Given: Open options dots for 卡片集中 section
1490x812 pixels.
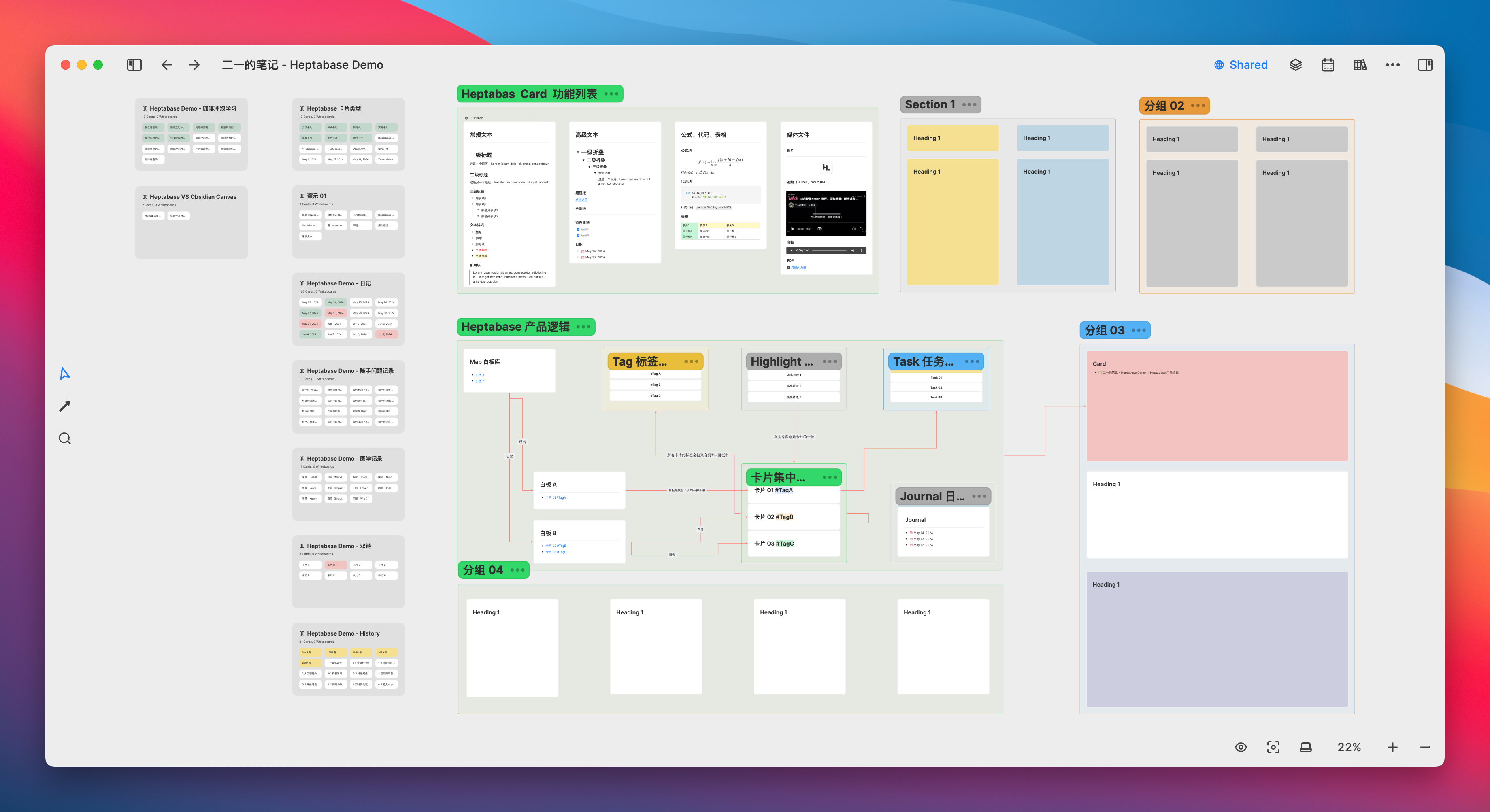Looking at the screenshot, I should tap(830, 478).
